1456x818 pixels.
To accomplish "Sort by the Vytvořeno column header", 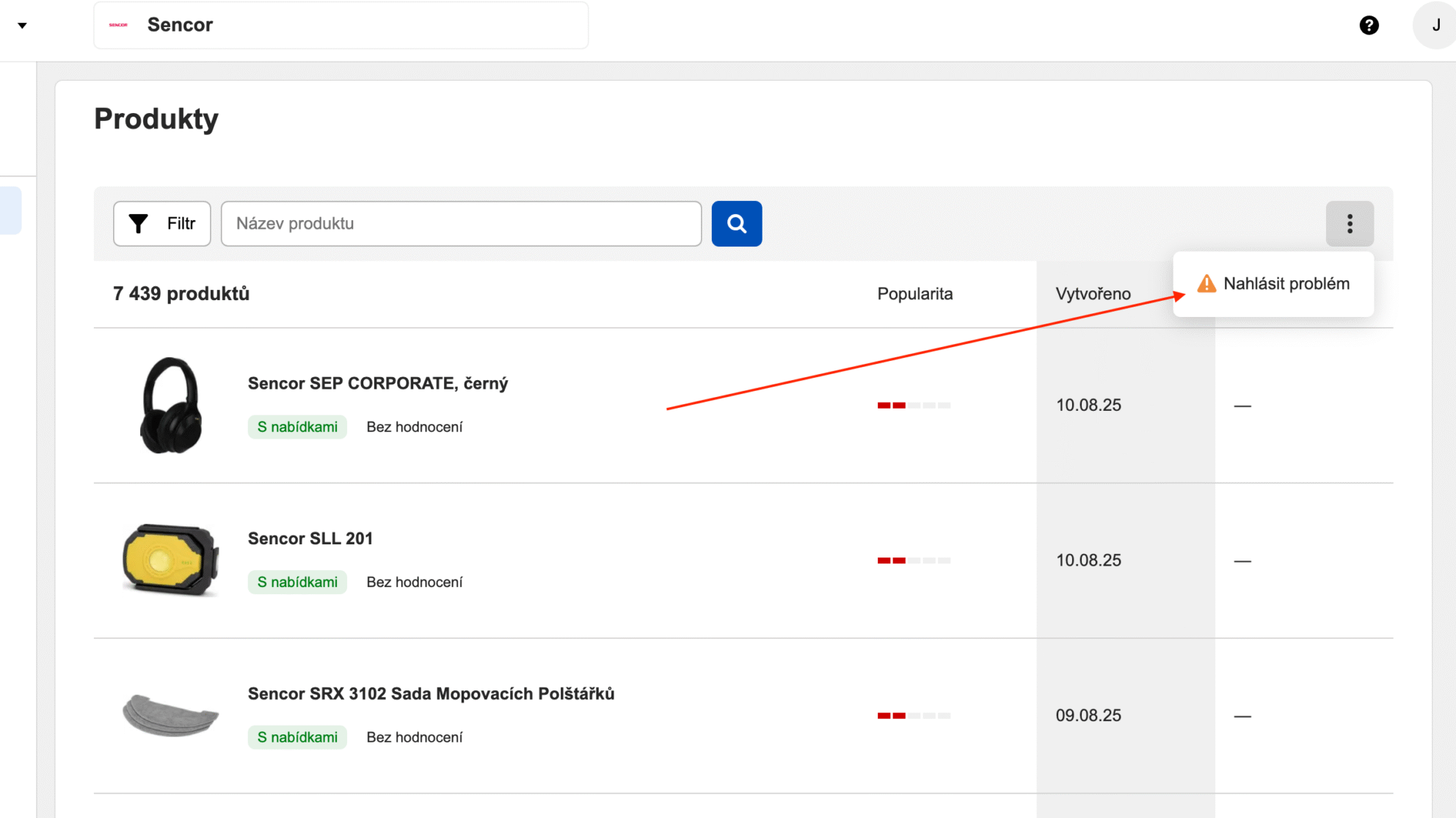I will tap(1092, 294).
